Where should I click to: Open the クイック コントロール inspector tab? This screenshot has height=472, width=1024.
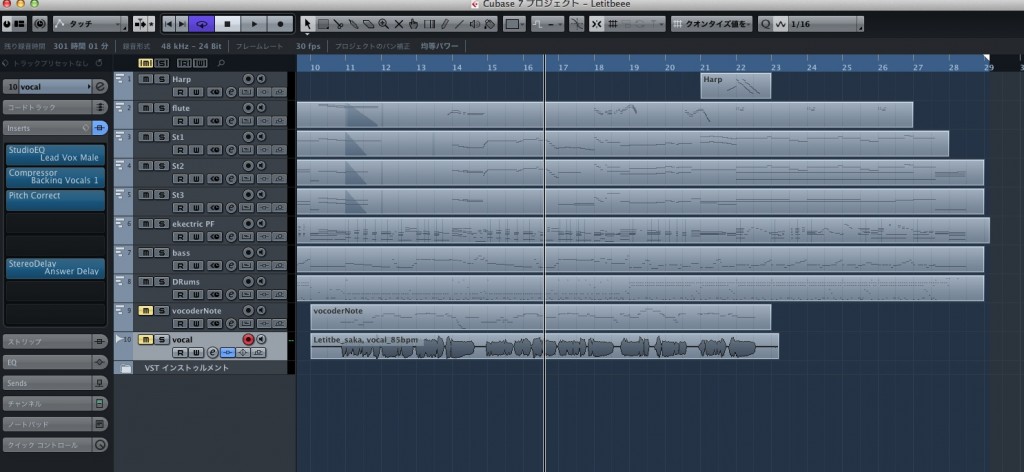pos(46,445)
